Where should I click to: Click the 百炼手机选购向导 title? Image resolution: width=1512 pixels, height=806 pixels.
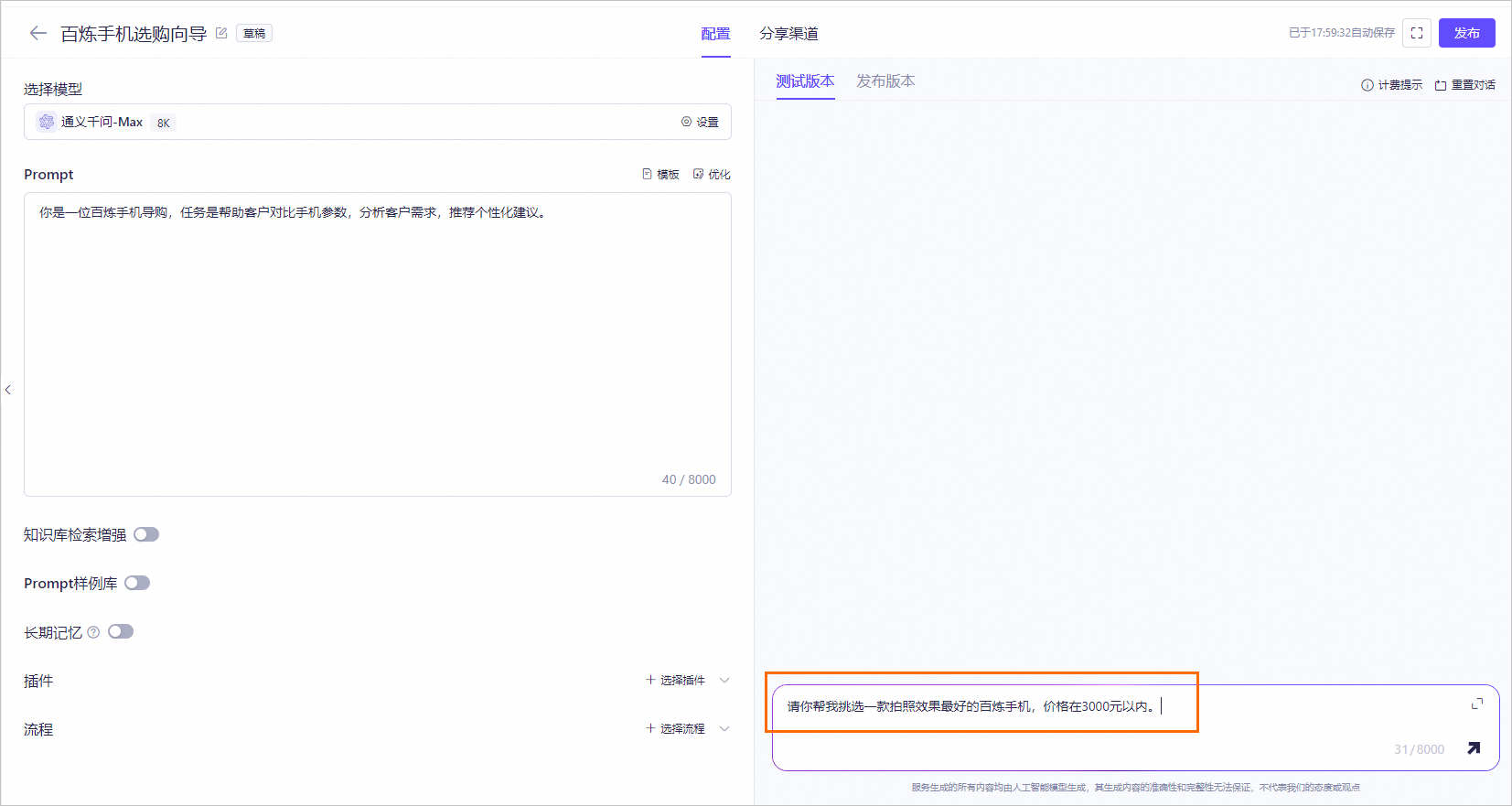click(134, 34)
